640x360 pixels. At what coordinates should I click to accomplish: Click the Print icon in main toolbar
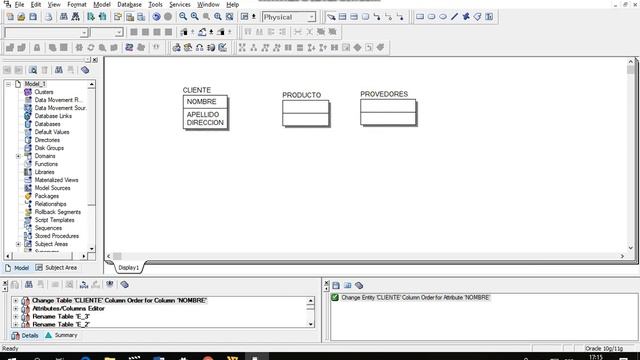coord(49,17)
